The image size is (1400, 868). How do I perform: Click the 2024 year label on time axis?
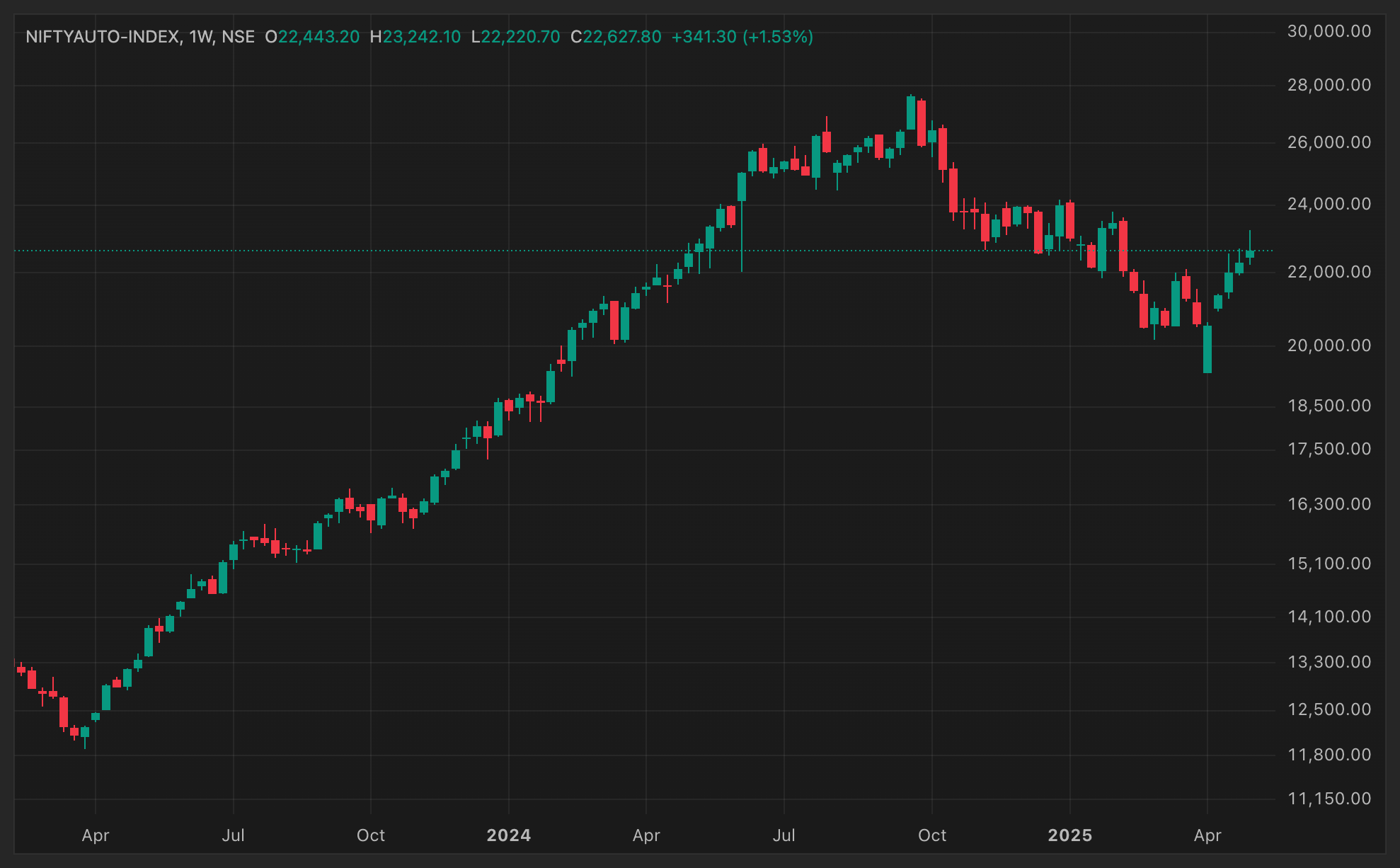(x=509, y=835)
